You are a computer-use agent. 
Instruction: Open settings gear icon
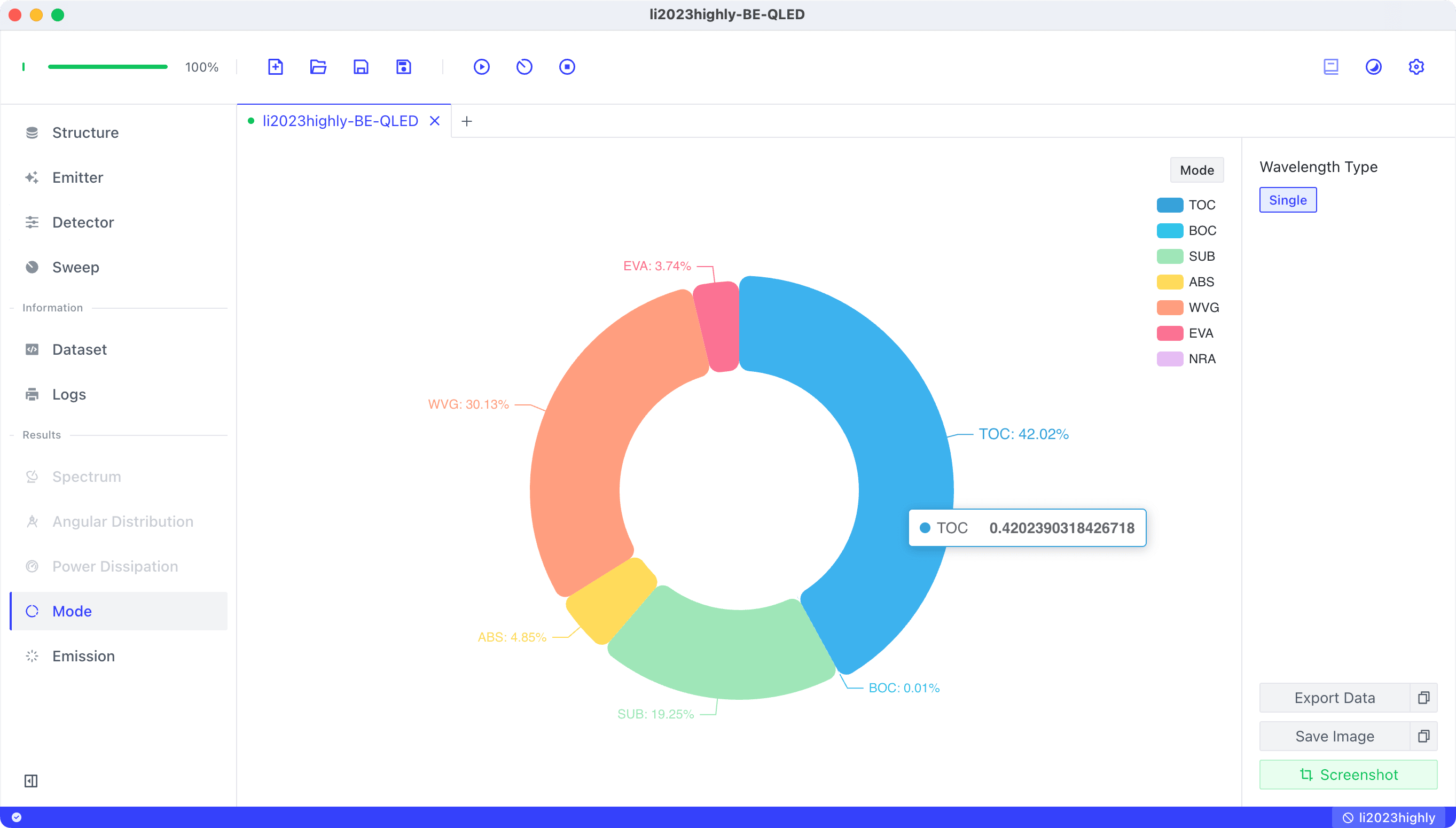click(1416, 67)
